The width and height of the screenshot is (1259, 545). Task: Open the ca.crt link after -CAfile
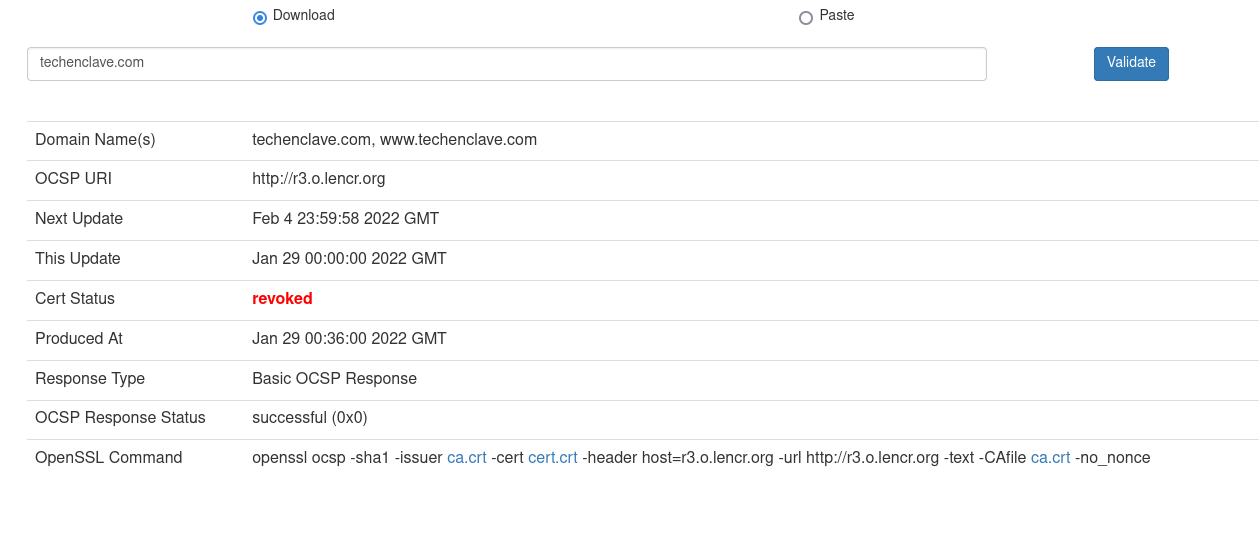point(1051,458)
